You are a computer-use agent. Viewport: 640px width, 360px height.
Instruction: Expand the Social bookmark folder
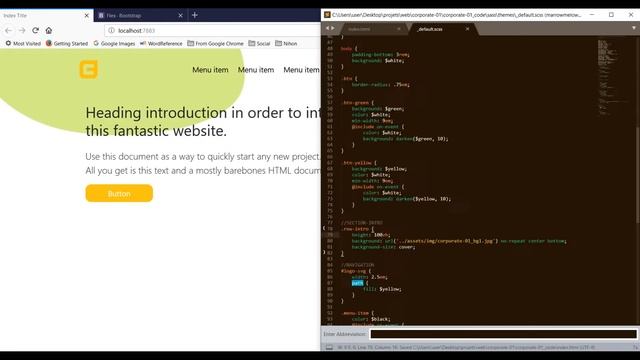259,43
